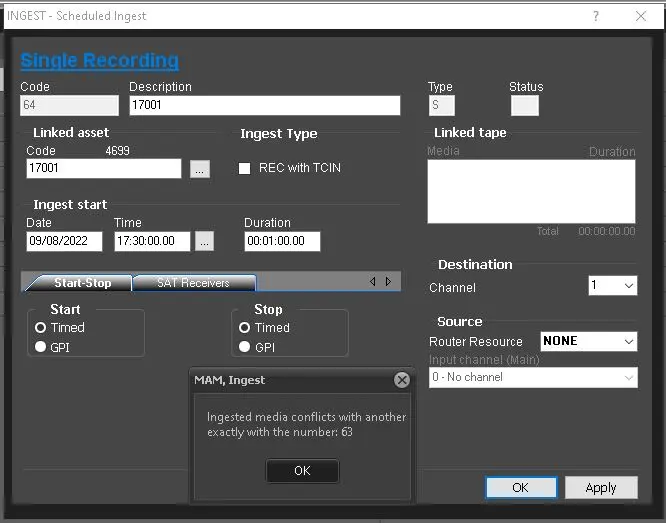Select Timed radio under Start
The height and width of the screenshot is (523, 666).
(41, 327)
